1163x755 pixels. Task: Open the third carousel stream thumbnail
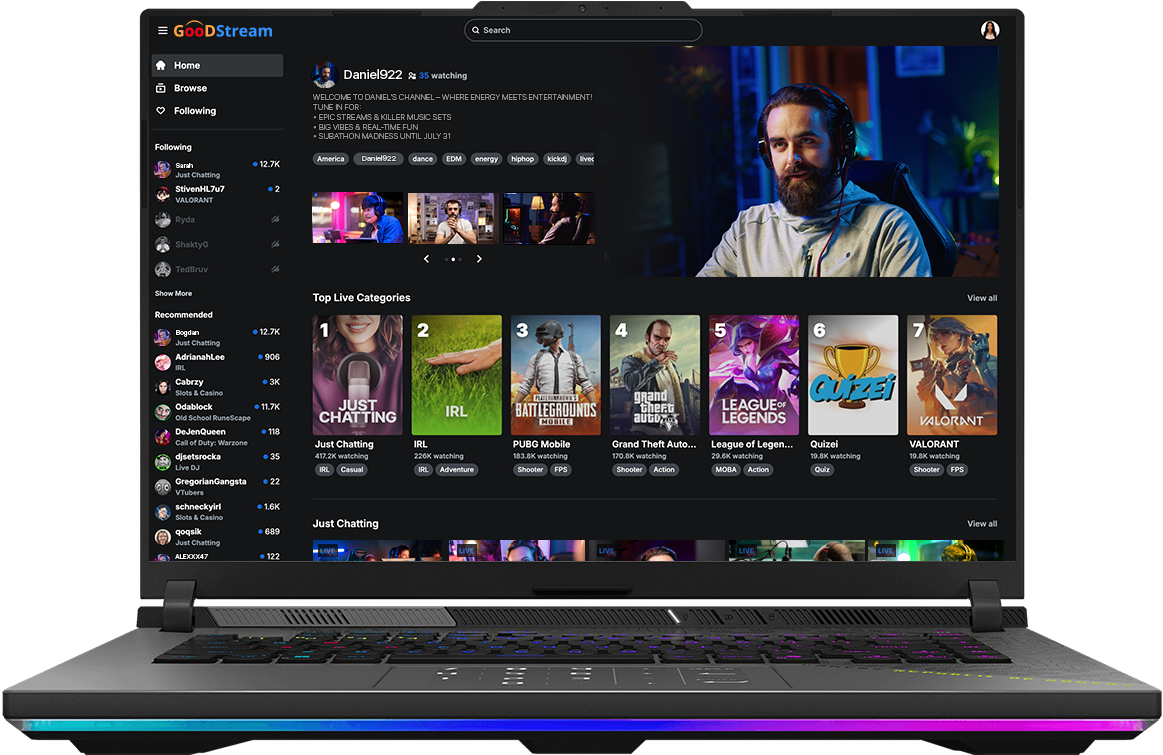(549, 218)
